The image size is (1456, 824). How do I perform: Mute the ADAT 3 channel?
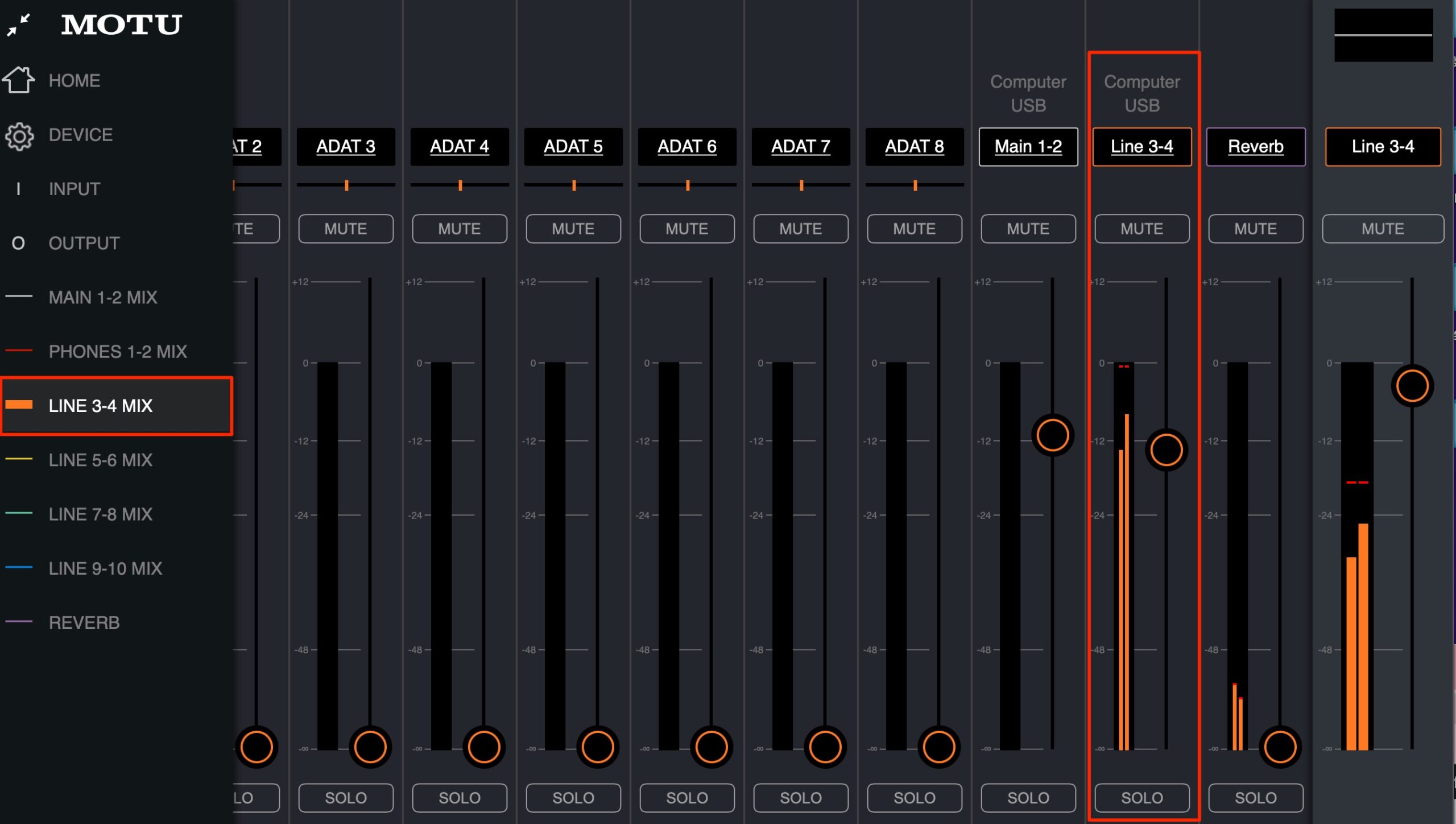pos(346,229)
